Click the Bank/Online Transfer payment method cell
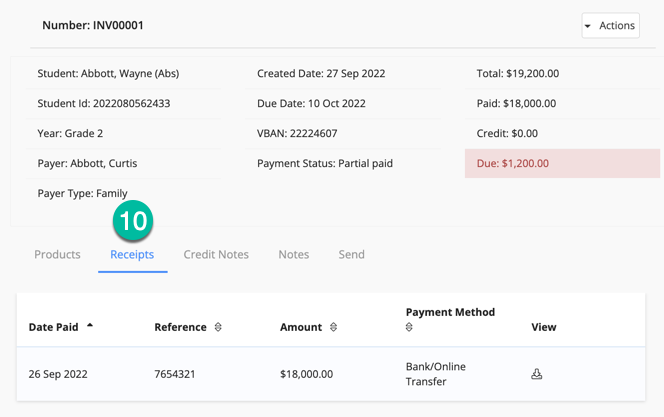Image resolution: width=664 pixels, height=417 pixels. click(436, 374)
